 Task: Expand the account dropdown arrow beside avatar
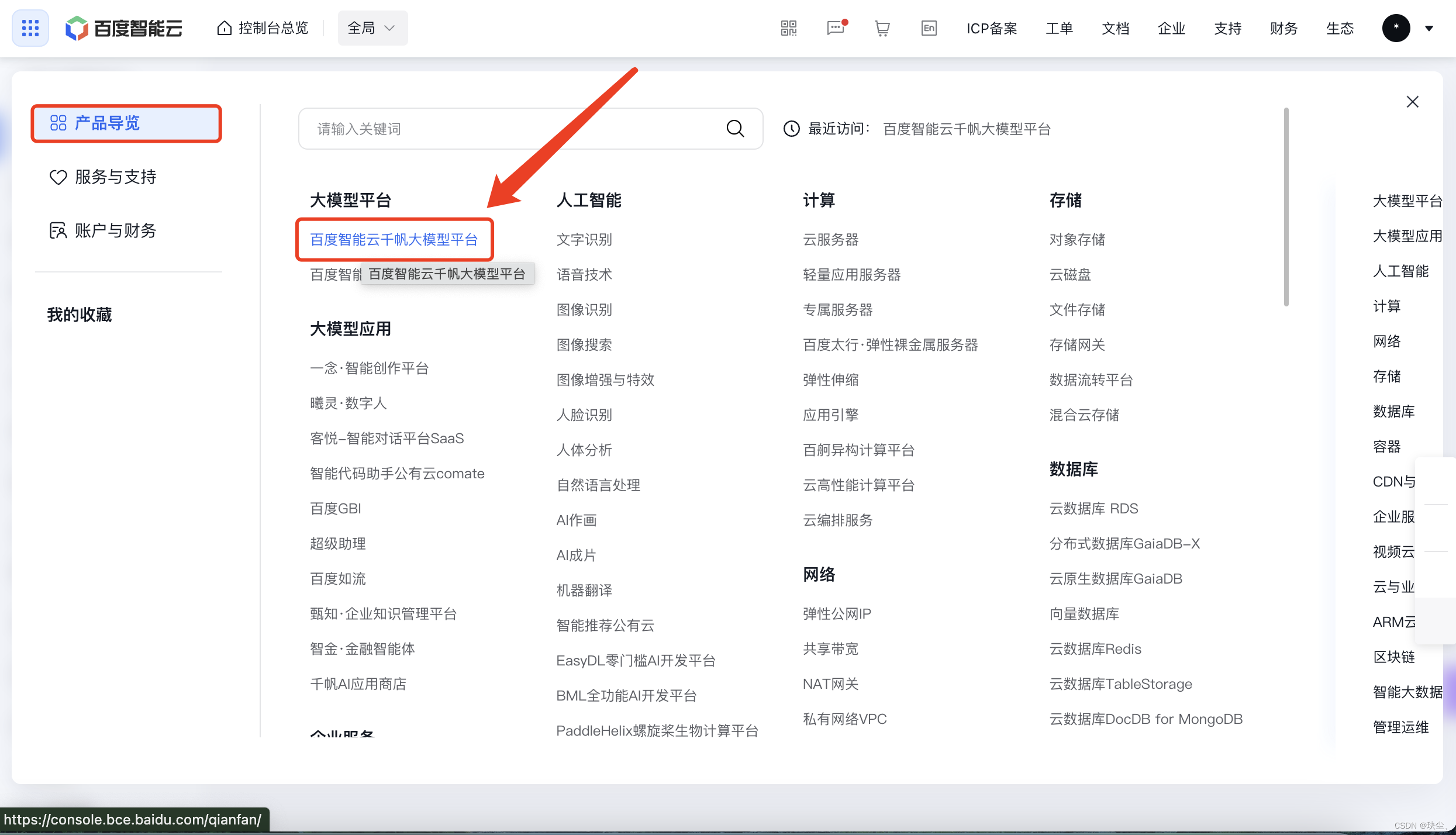[1429, 28]
